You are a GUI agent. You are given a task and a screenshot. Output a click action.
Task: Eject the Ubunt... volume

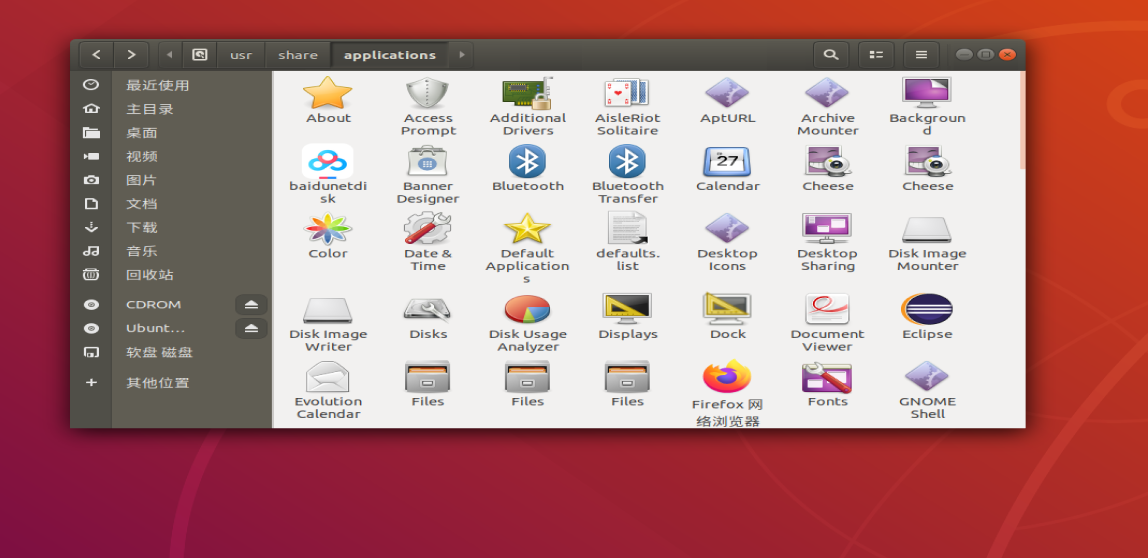coord(251,329)
